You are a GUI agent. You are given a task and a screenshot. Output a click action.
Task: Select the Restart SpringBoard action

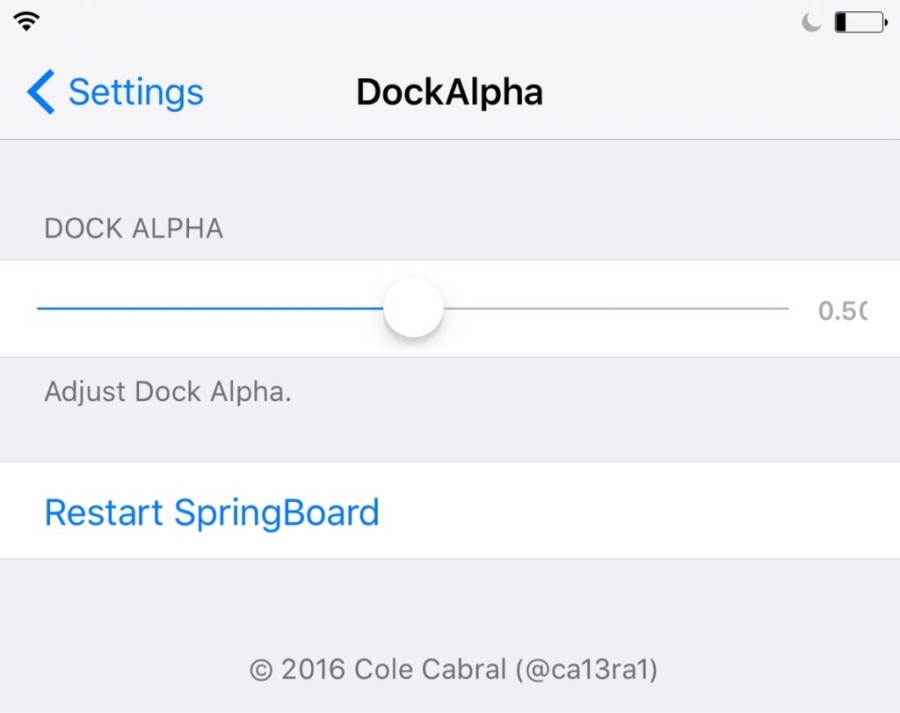(211, 511)
